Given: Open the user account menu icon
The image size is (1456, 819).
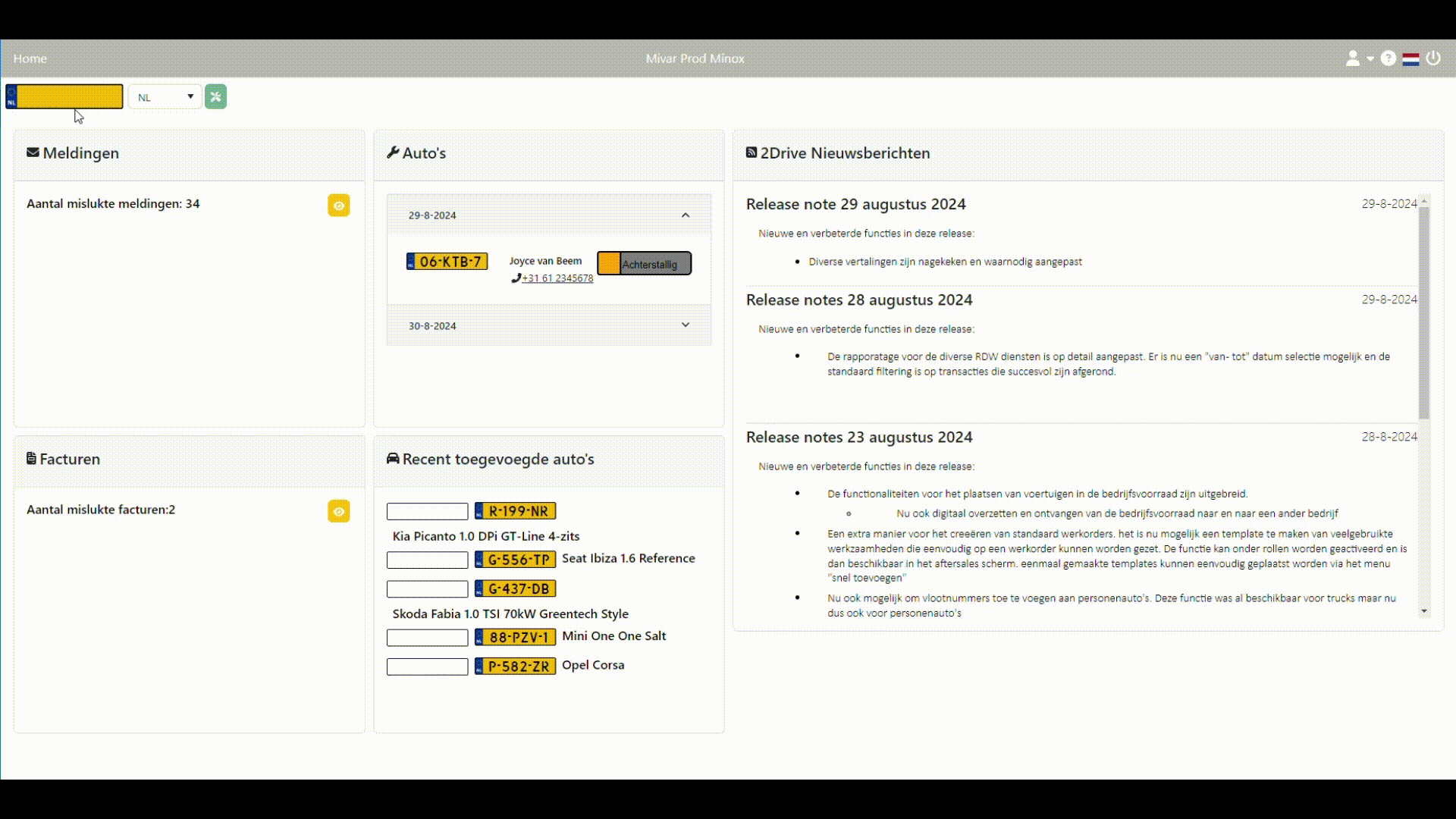Looking at the screenshot, I should [1353, 58].
